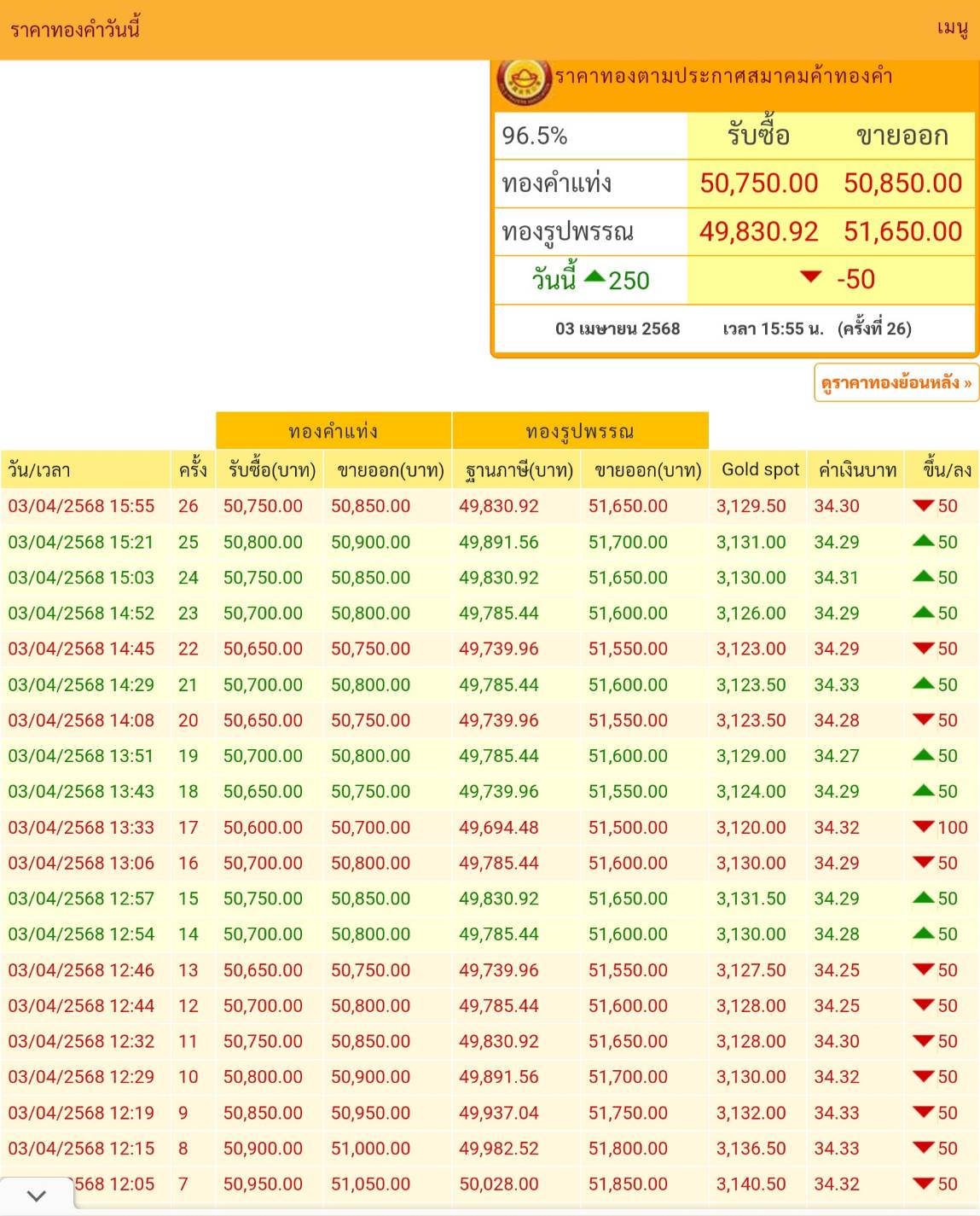Viewport: 980px width, 1216px height.
Task: Click the ราคาทองคำวันนี้ header title
Action: 75,30
